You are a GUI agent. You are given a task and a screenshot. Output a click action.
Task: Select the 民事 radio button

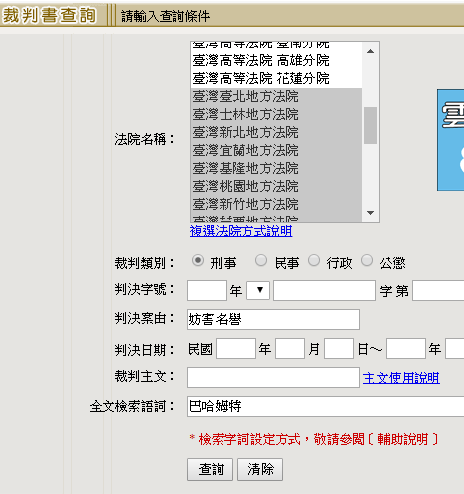(261, 260)
